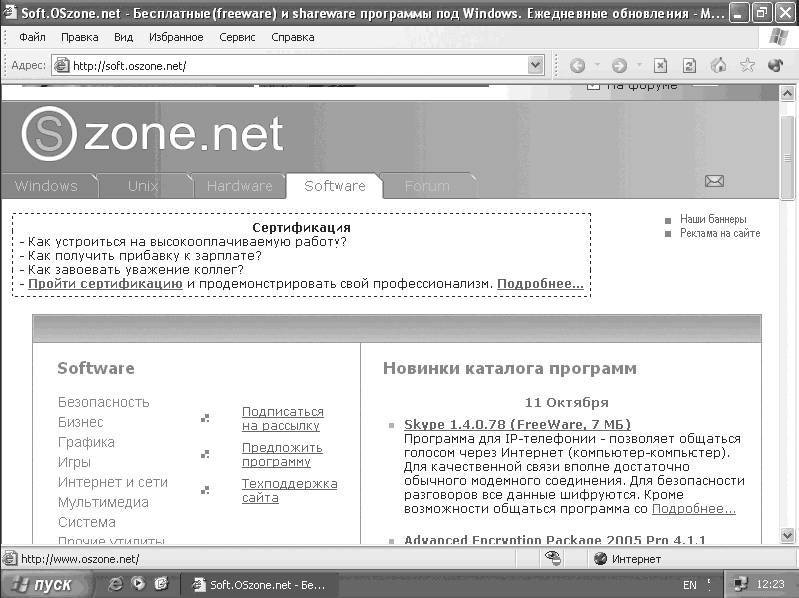
Task: Click the network tray icon near the clock
Action: (x=740, y=584)
